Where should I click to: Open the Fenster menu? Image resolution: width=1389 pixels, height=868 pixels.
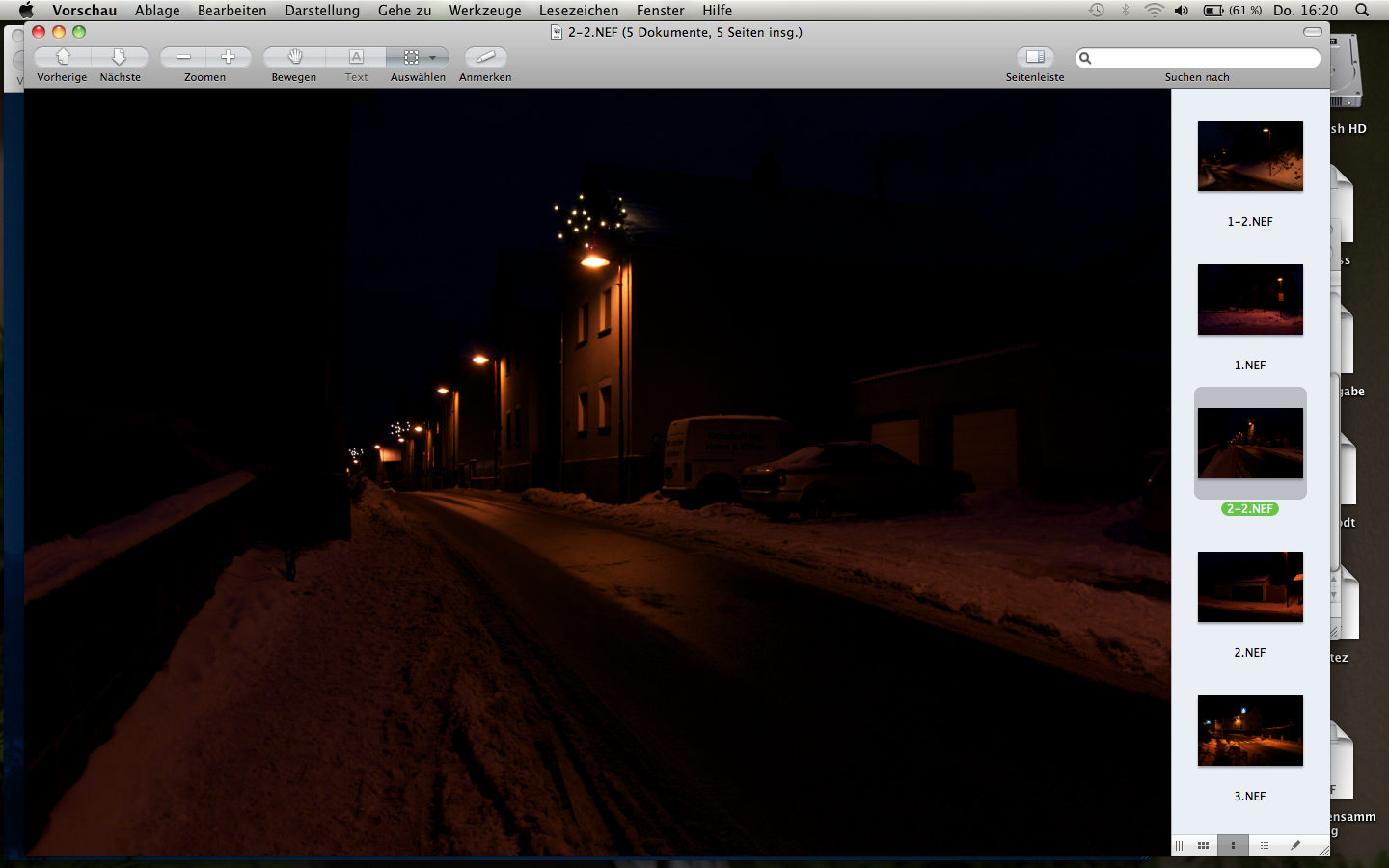point(660,11)
